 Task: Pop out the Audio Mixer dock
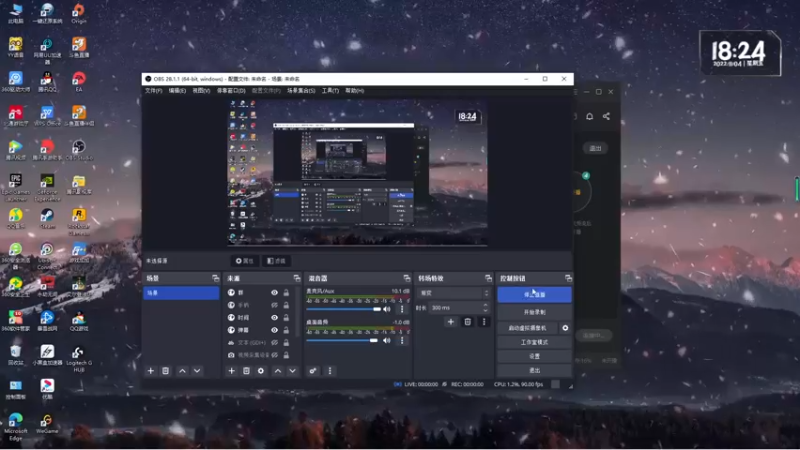point(407,278)
